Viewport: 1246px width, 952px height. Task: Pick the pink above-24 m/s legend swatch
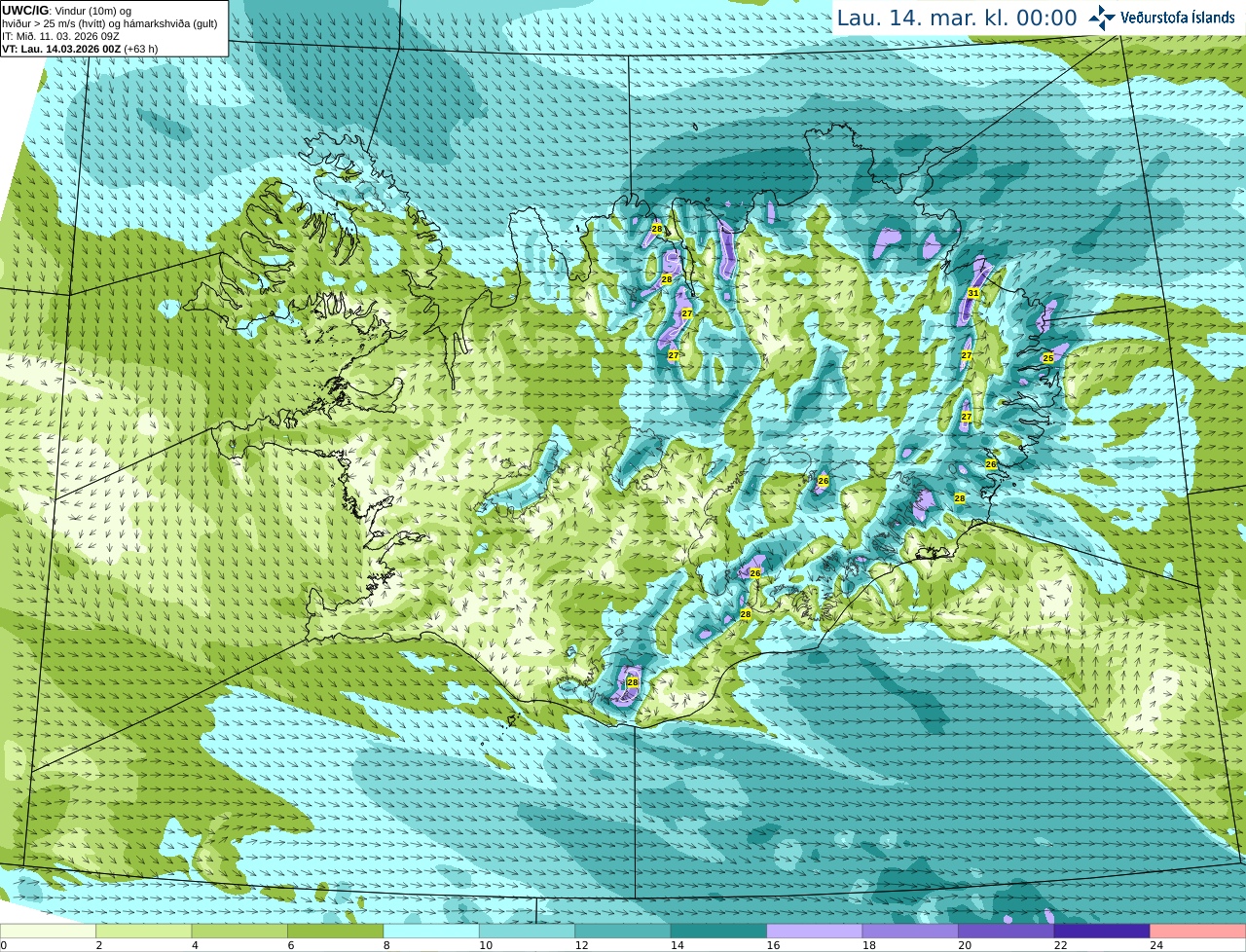point(1198,931)
